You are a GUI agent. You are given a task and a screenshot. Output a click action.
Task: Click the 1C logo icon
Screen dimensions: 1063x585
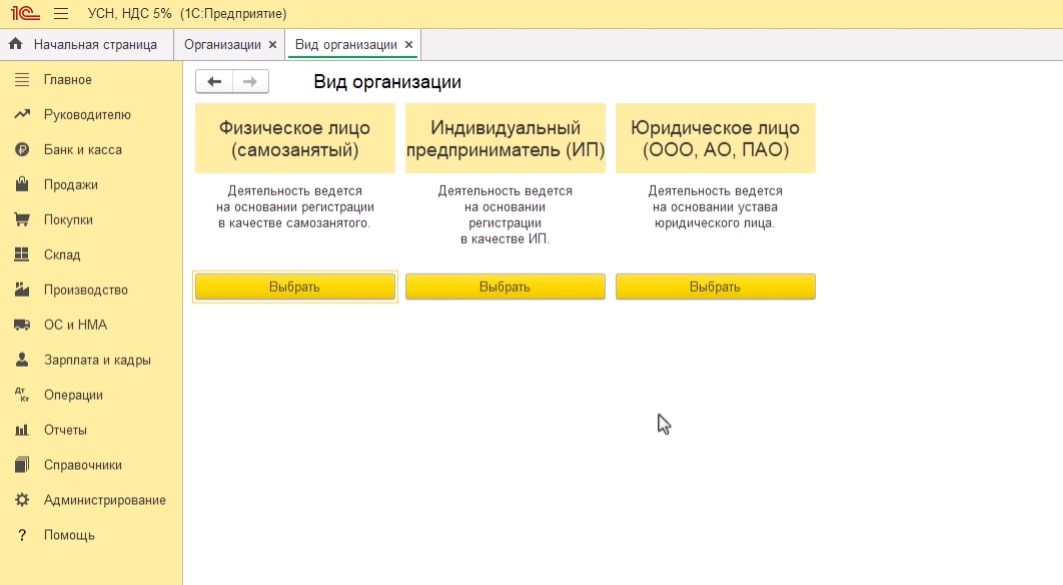coord(25,14)
